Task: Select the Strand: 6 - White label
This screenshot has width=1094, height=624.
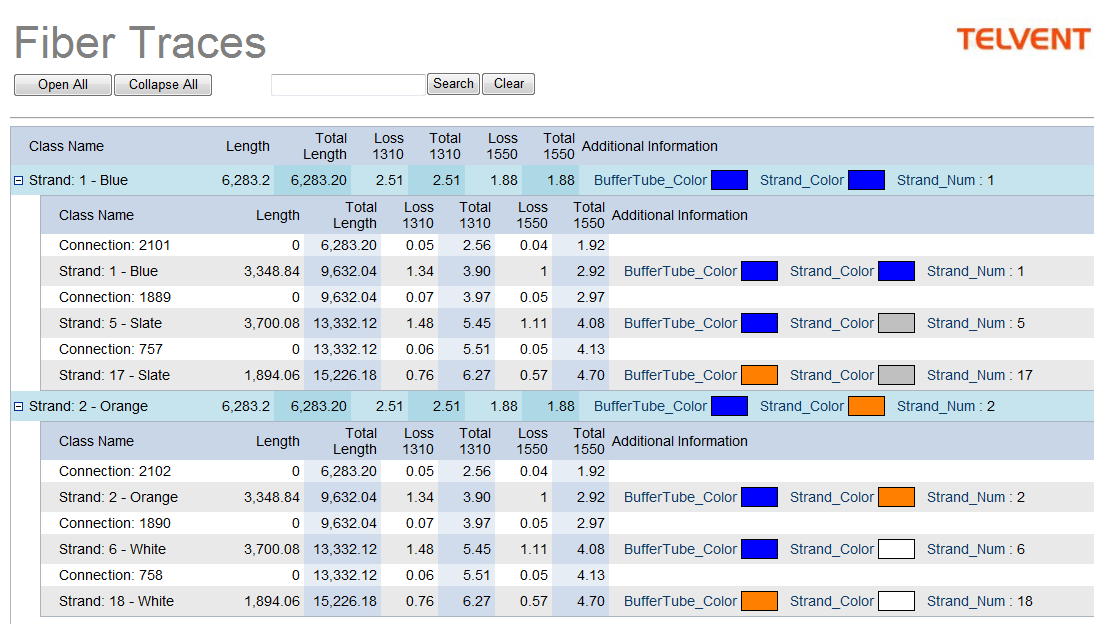Action: point(112,549)
